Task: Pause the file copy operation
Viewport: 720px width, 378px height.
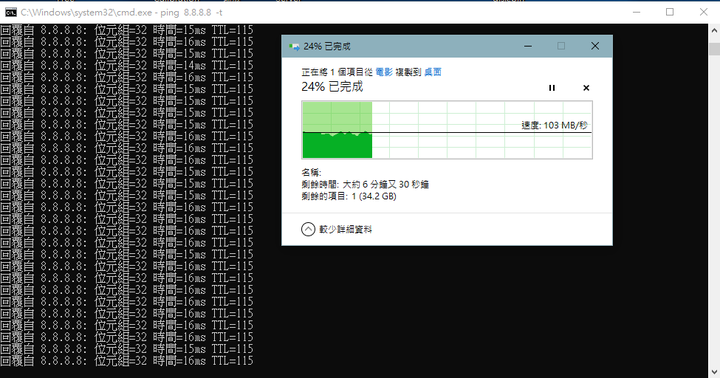Action: coord(552,88)
